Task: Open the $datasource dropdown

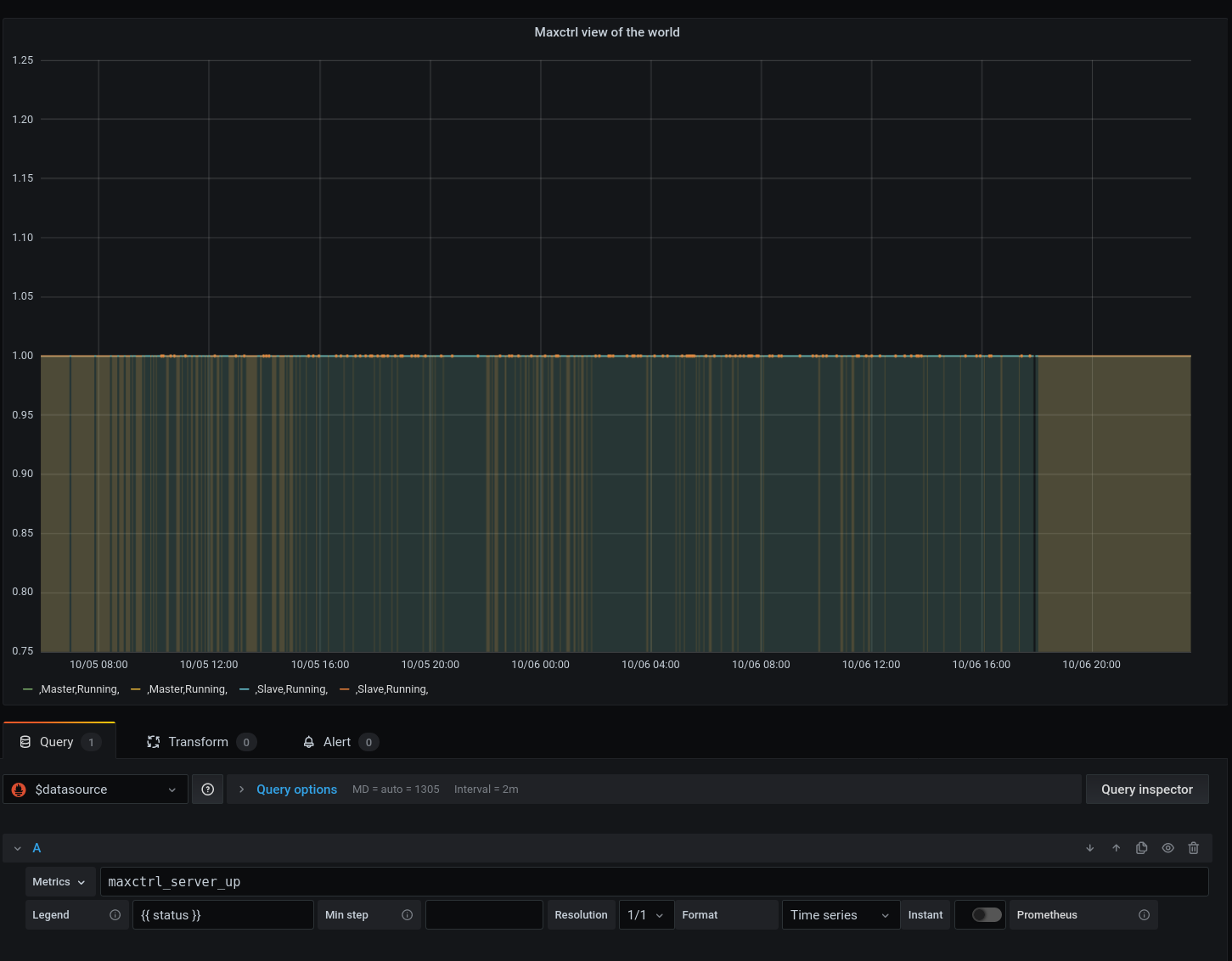Action: [95, 790]
